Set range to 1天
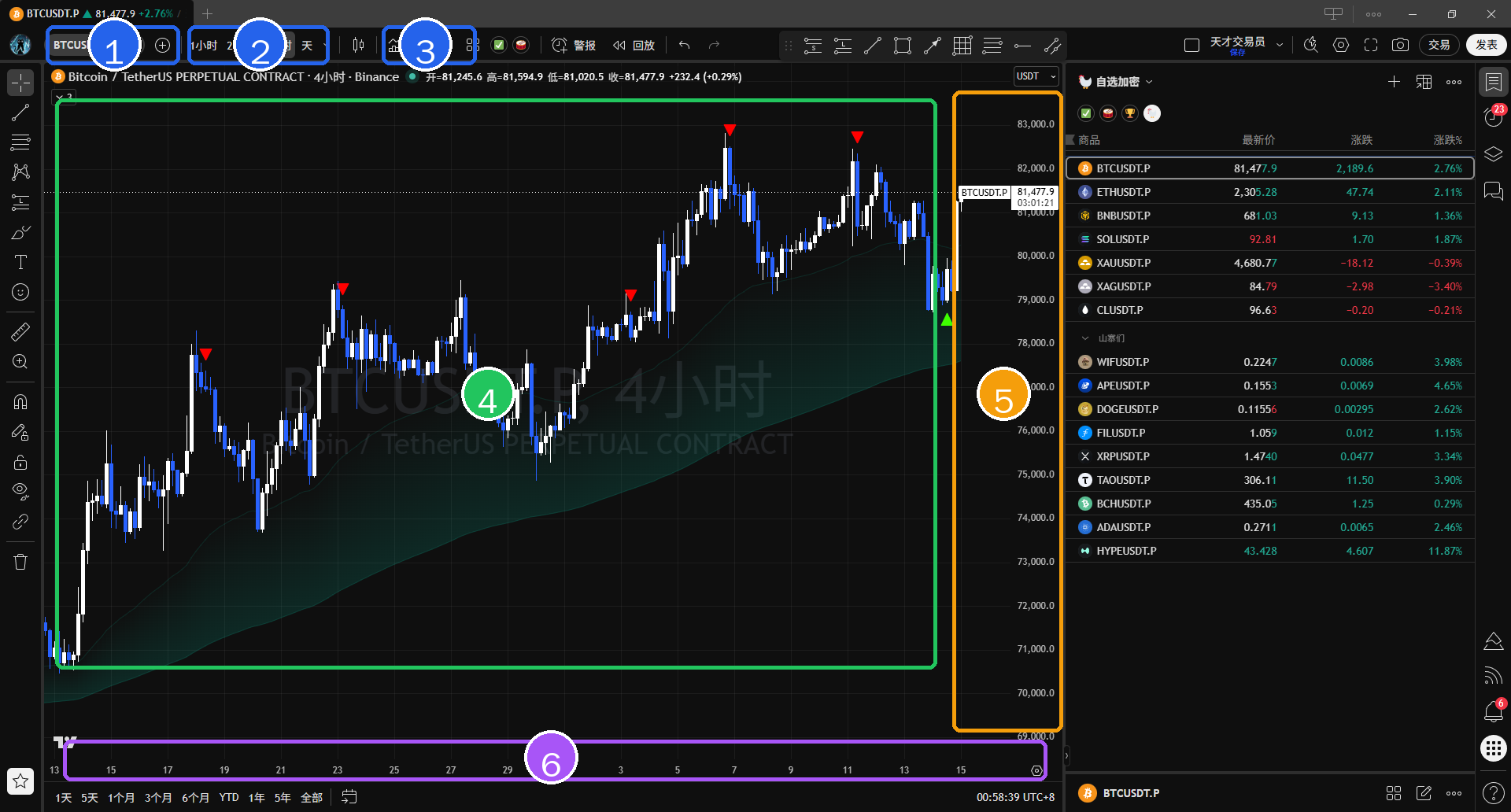The width and height of the screenshot is (1511, 812). point(63,797)
